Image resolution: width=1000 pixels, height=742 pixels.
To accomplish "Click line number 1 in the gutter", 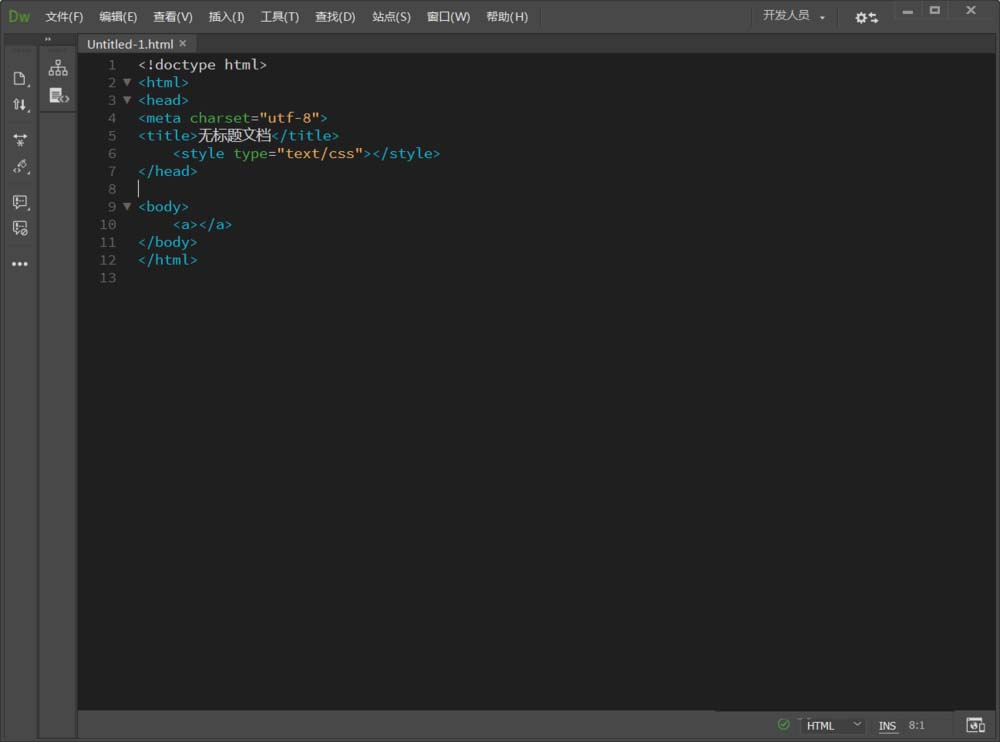I will coord(112,65).
